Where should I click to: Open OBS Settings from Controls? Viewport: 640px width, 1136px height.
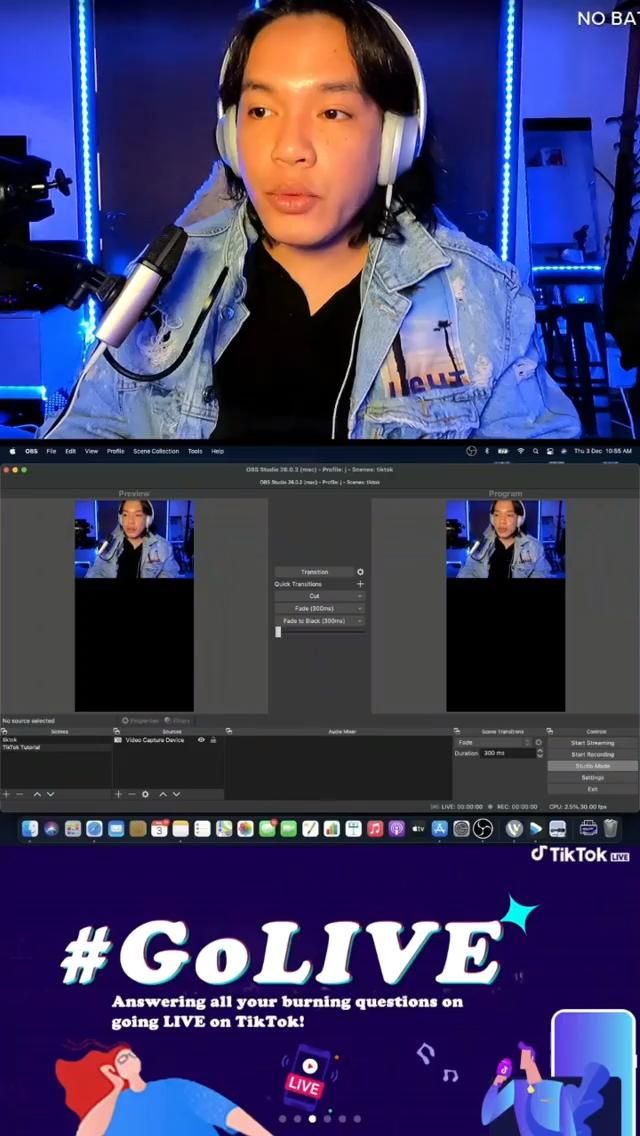point(592,777)
